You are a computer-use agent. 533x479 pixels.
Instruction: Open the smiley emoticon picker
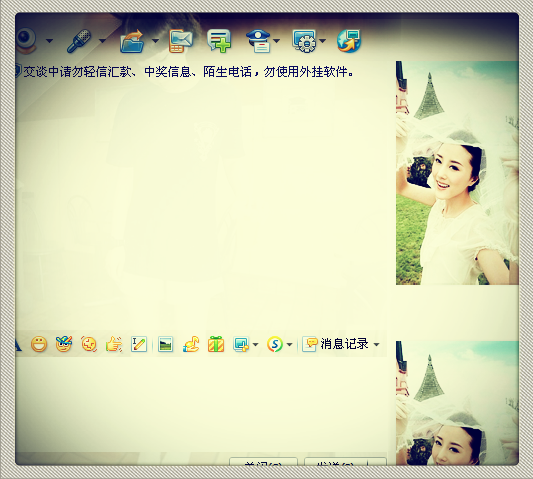[39, 344]
